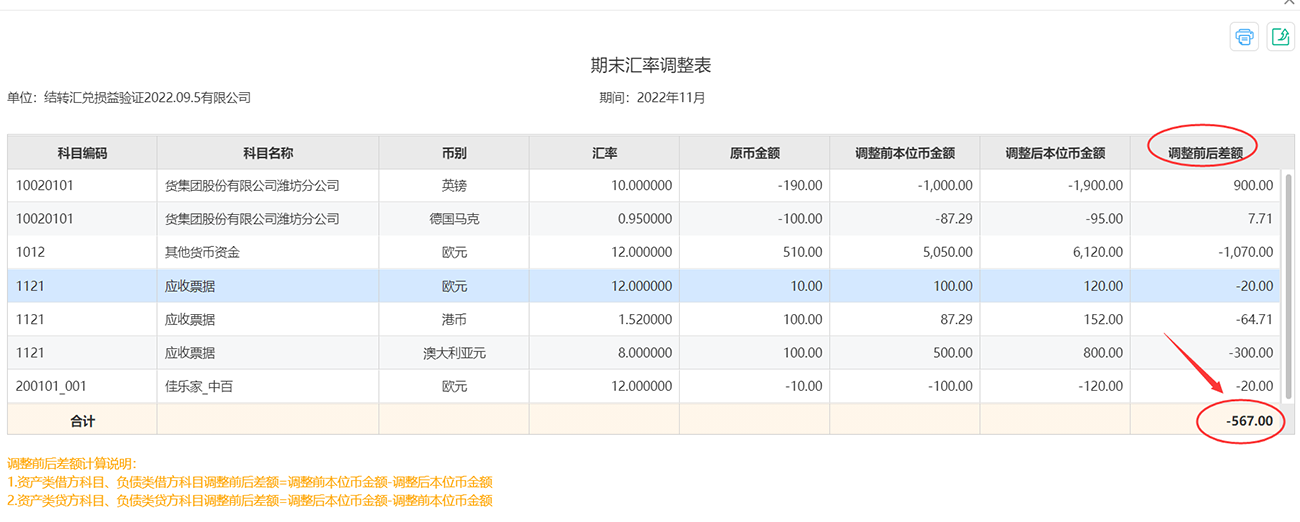Click the blue print icon
Screen dimensions: 1300x522
coord(1244,37)
